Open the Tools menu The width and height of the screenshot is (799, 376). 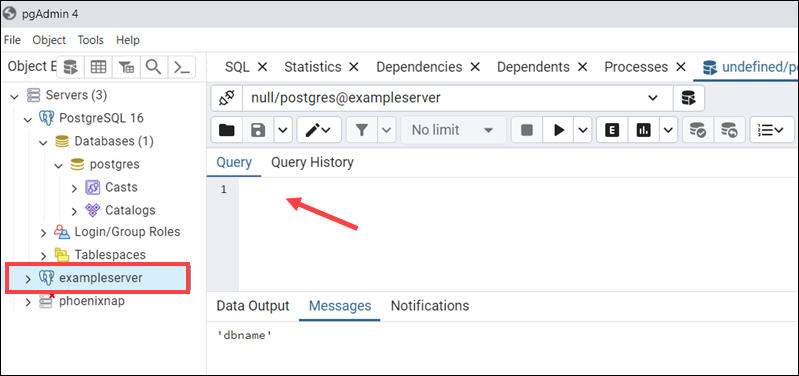pos(91,40)
